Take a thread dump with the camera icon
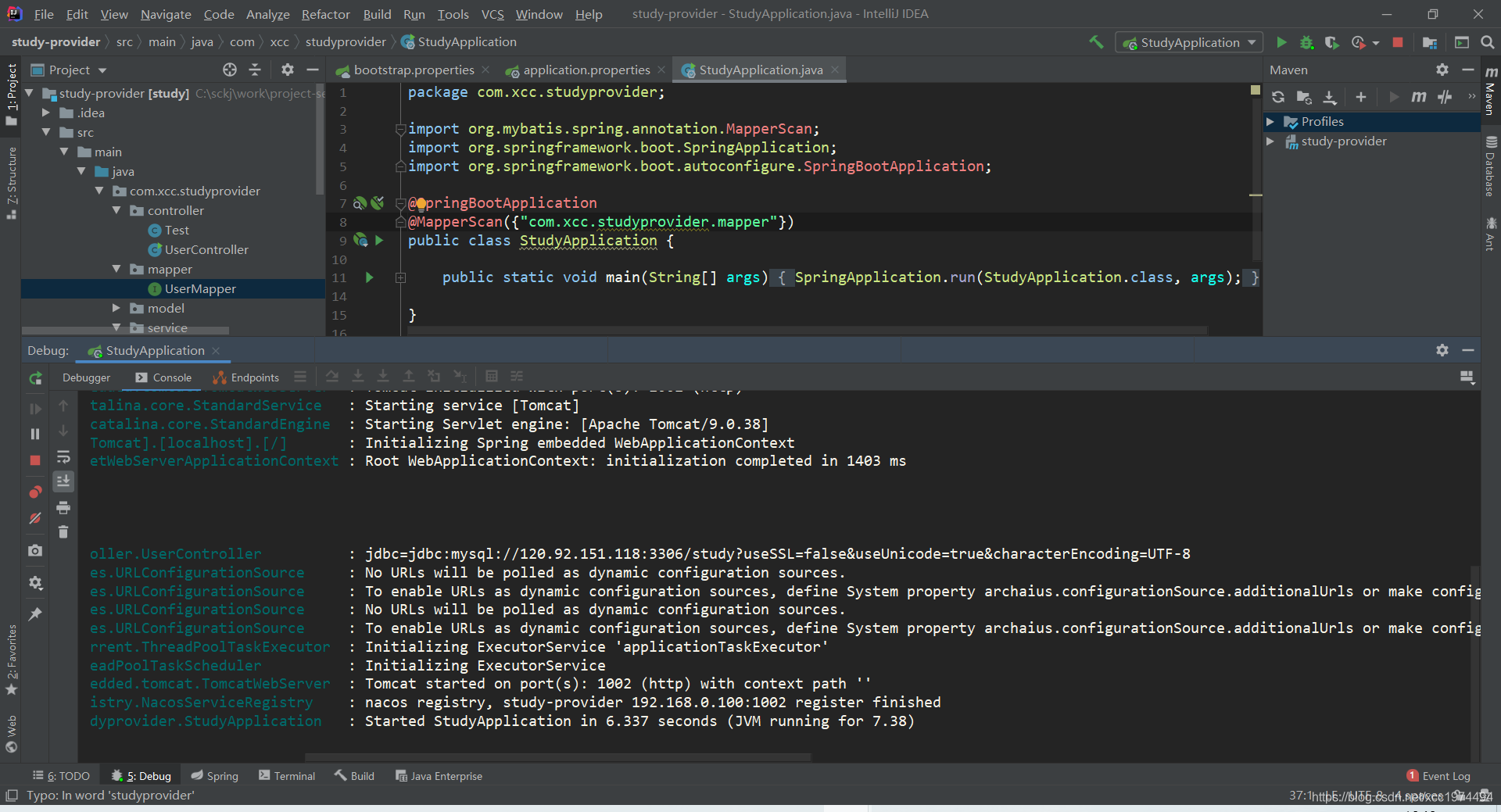 pyautogui.click(x=35, y=551)
